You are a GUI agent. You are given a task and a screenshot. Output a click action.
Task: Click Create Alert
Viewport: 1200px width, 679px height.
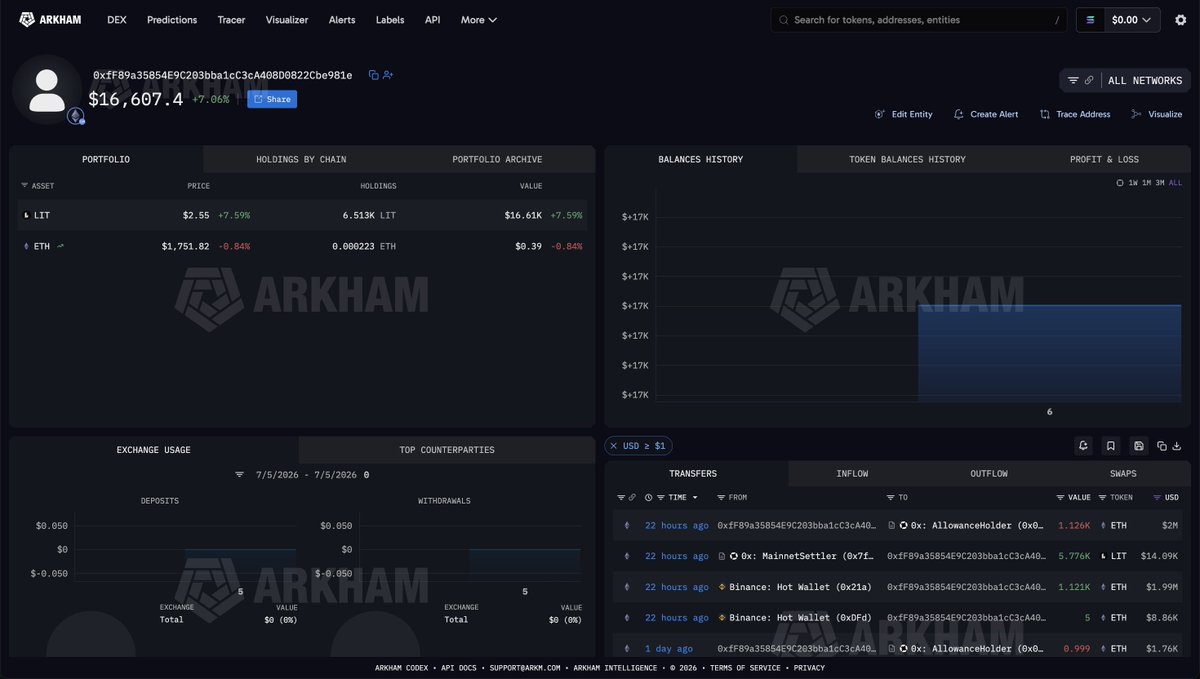(x=986, y=114)
